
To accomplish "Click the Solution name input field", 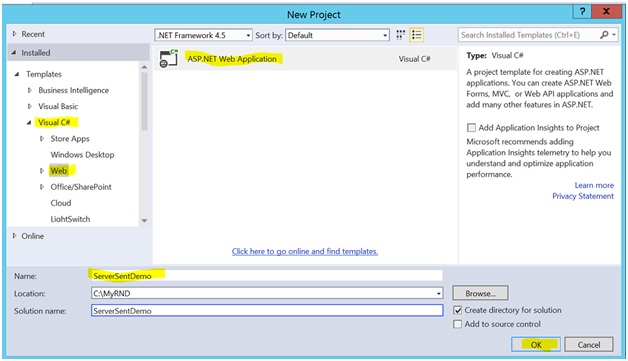I will [267, 311].
